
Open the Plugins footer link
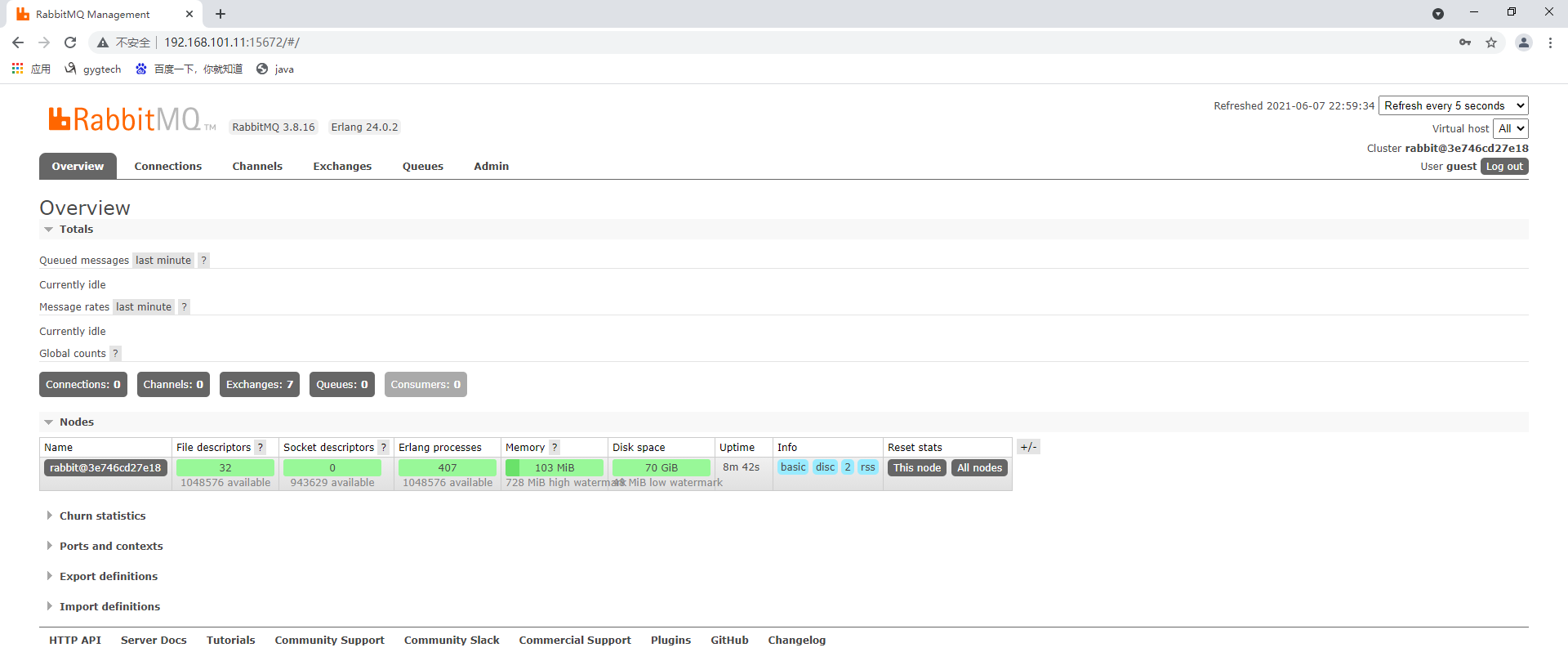pos(670,640)
